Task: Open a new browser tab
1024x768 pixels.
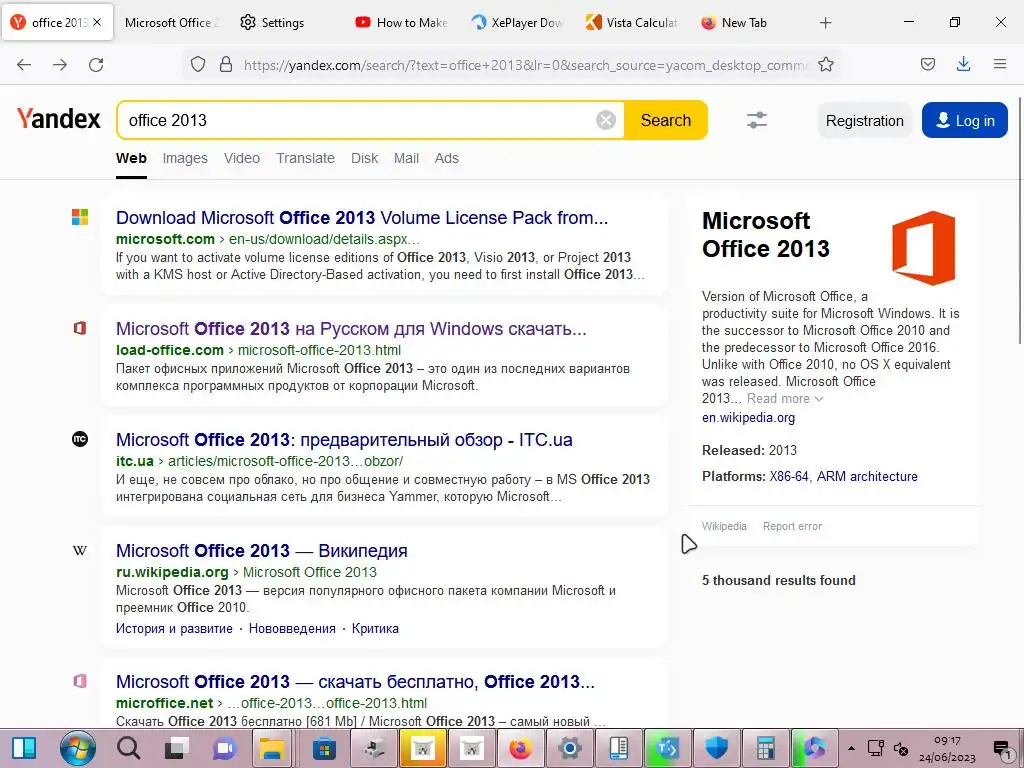Action: coord(825,23)
